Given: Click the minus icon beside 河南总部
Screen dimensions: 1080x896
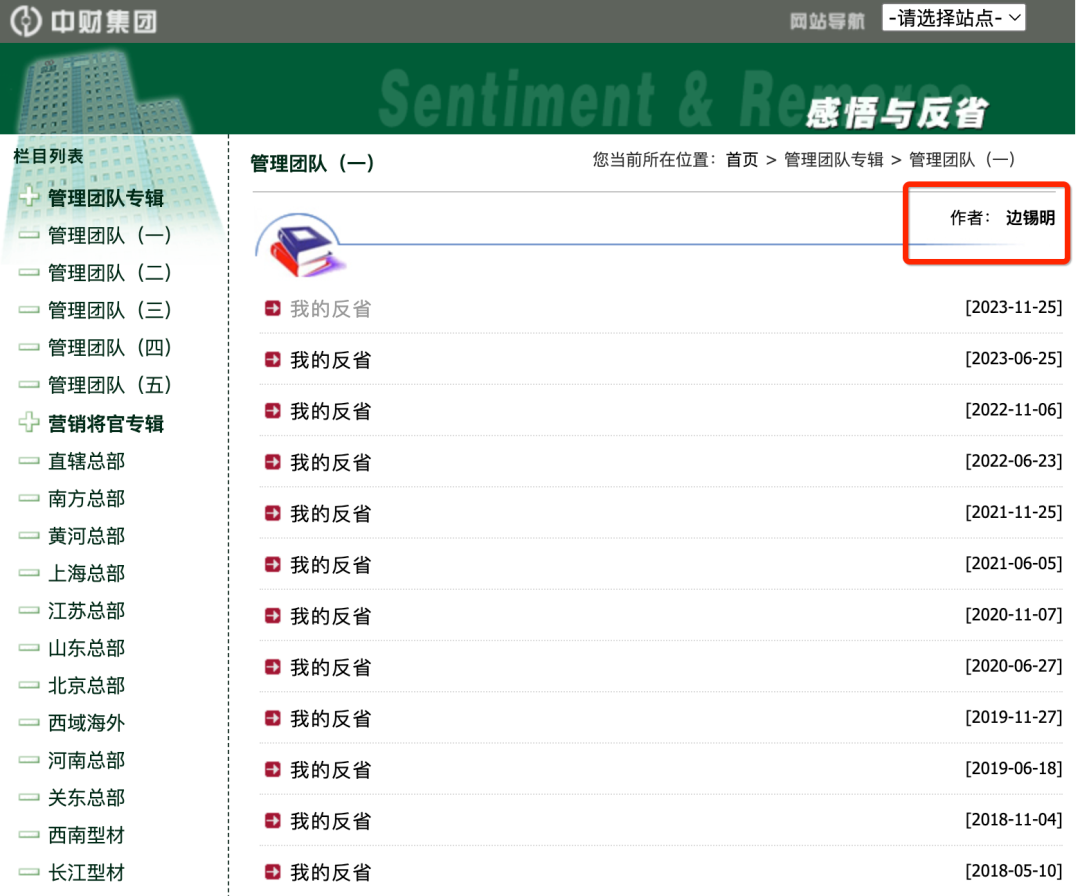Looking at the screenshot, I should (x=29, y=760).
